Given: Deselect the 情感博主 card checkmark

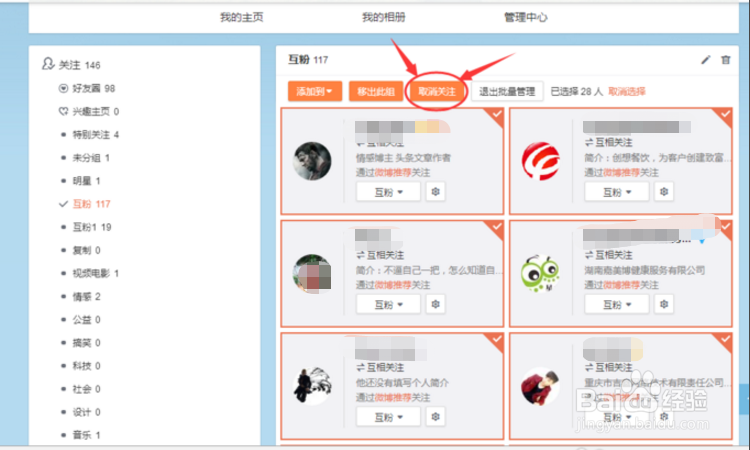Looking at the screenshot, I should (x=496, y=116).
